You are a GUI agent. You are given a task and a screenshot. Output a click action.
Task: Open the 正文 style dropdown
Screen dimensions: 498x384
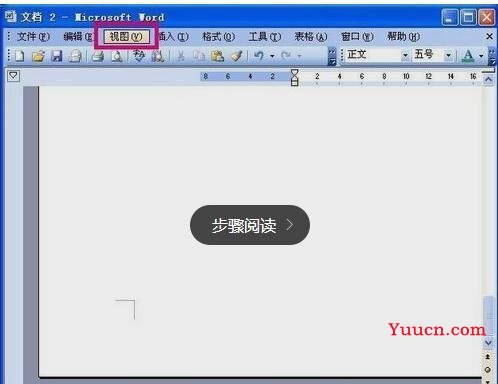click(x=405, y=55)
